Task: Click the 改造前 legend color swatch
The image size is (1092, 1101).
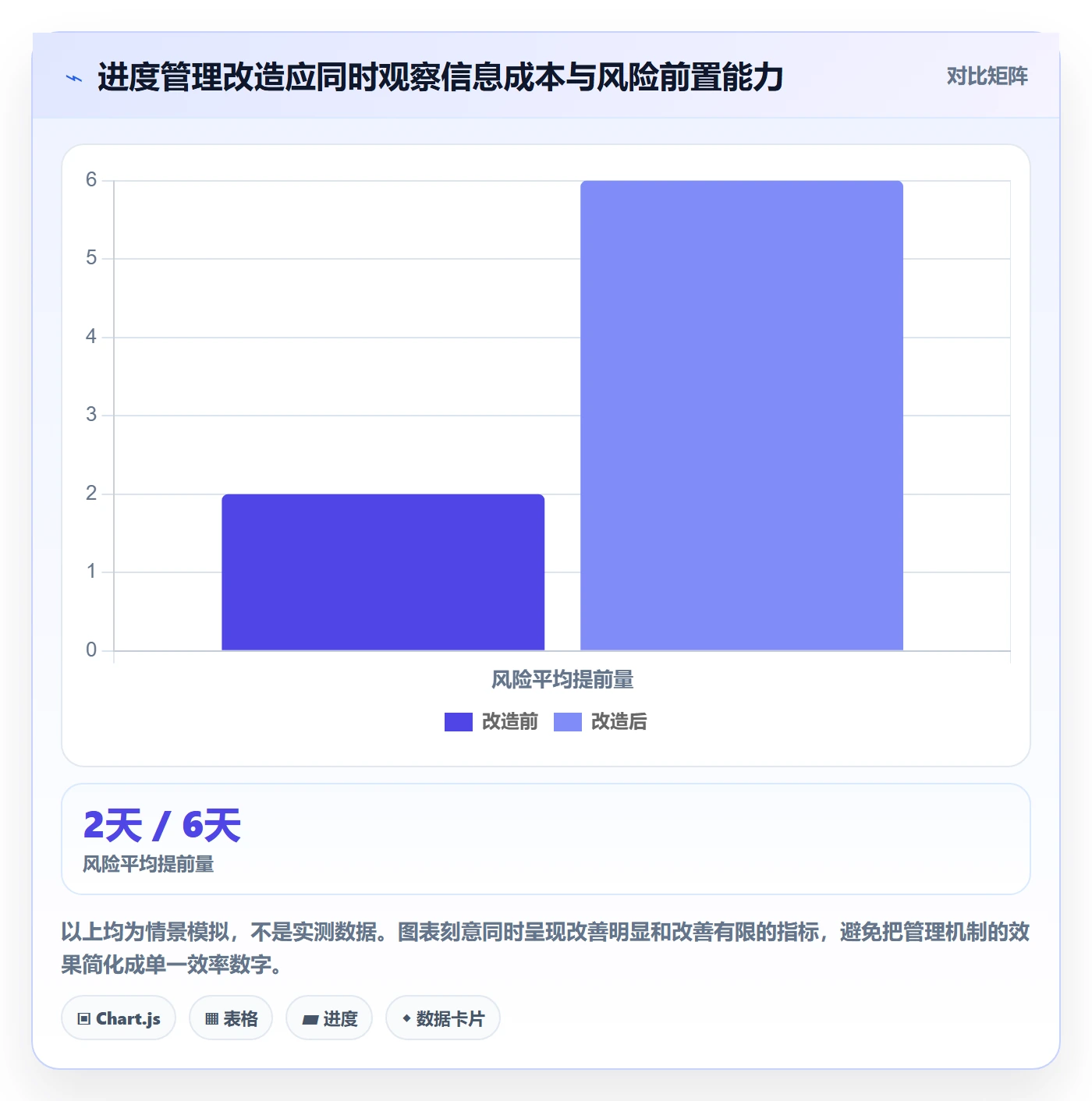Action: (x=459, y=722)
